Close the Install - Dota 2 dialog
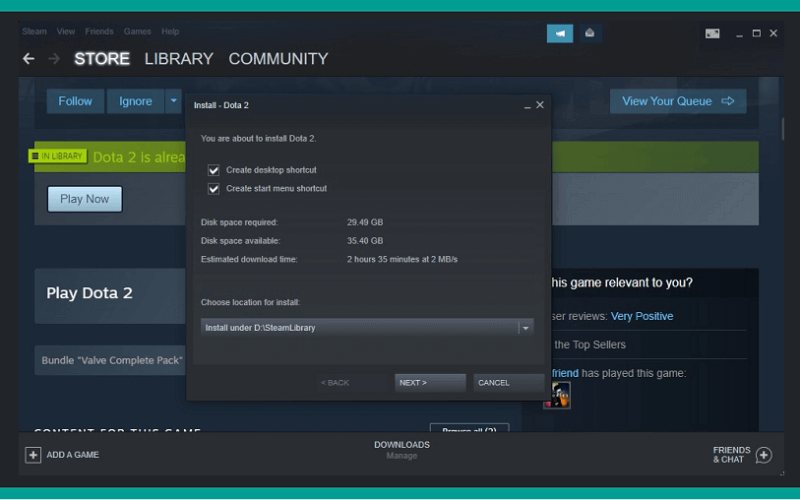This screenshot has width=800, height=500. click(540, 105)
